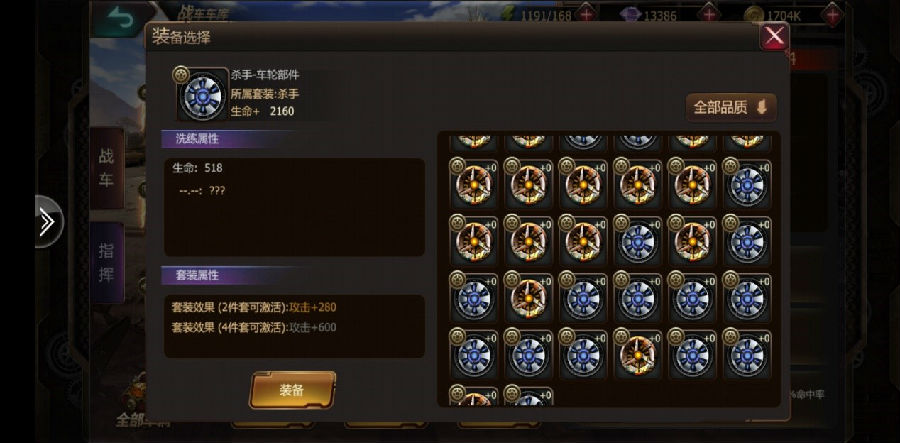Select first blue wheel in third row
This screenshot has height=443, width=900.
point(474,297)
